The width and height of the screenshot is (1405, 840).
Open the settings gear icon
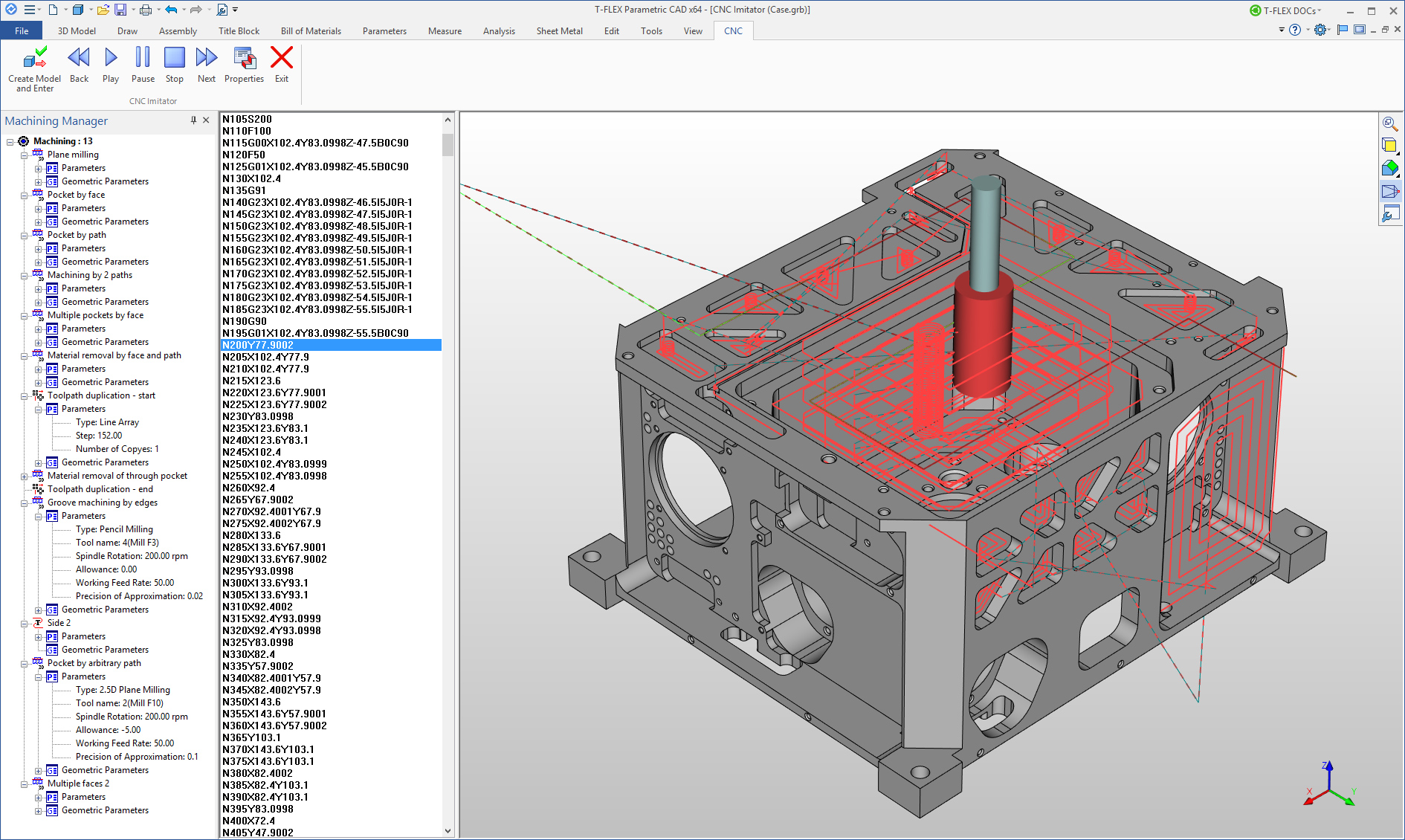(x=1320, y=30)
